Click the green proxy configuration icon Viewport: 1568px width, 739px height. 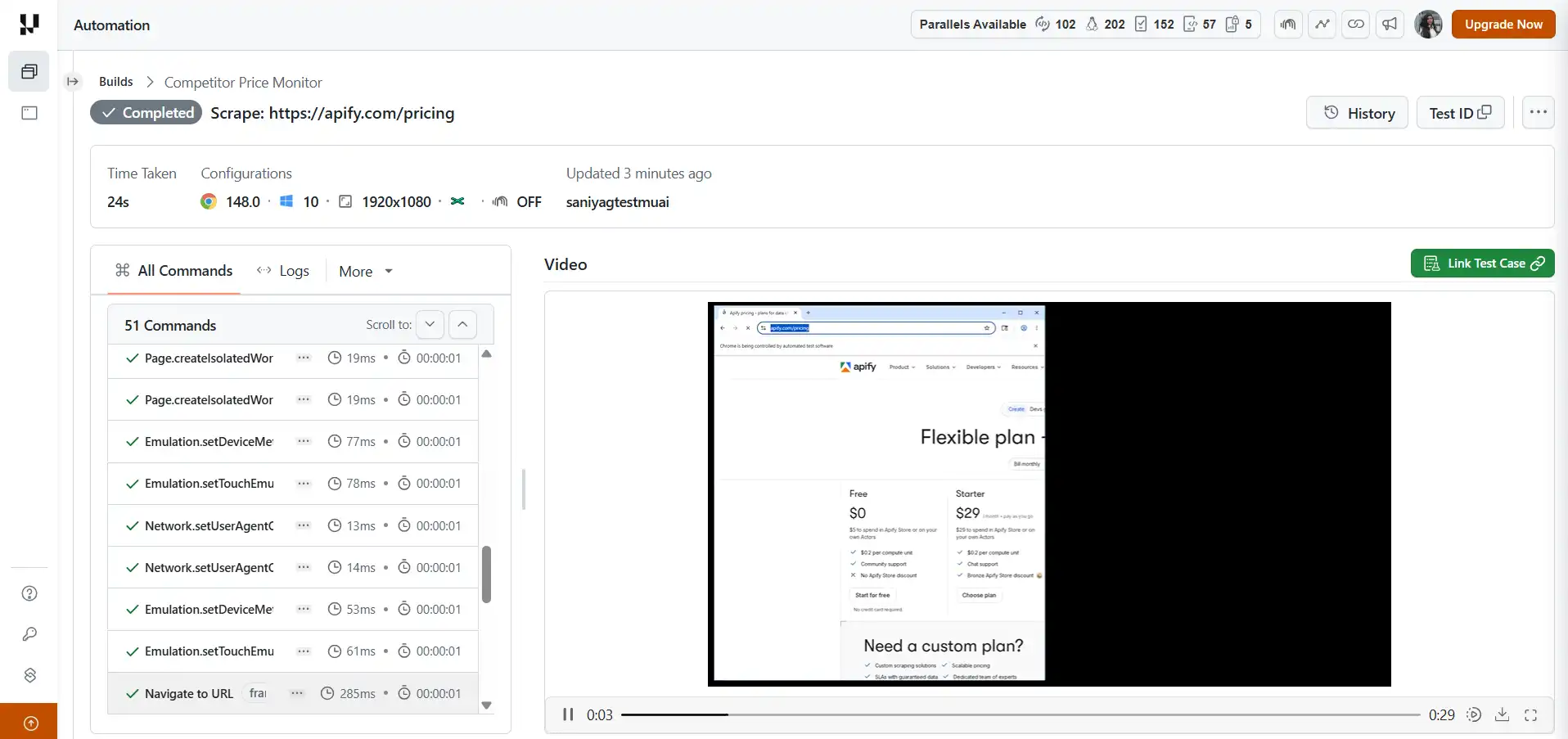click(457, 201)
